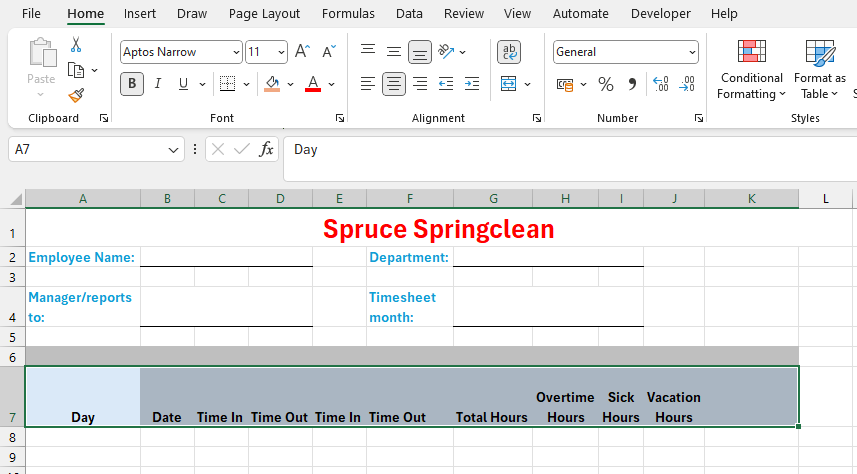
Task: Click the Increase Decimal icon
Action: tap(660, 84)
